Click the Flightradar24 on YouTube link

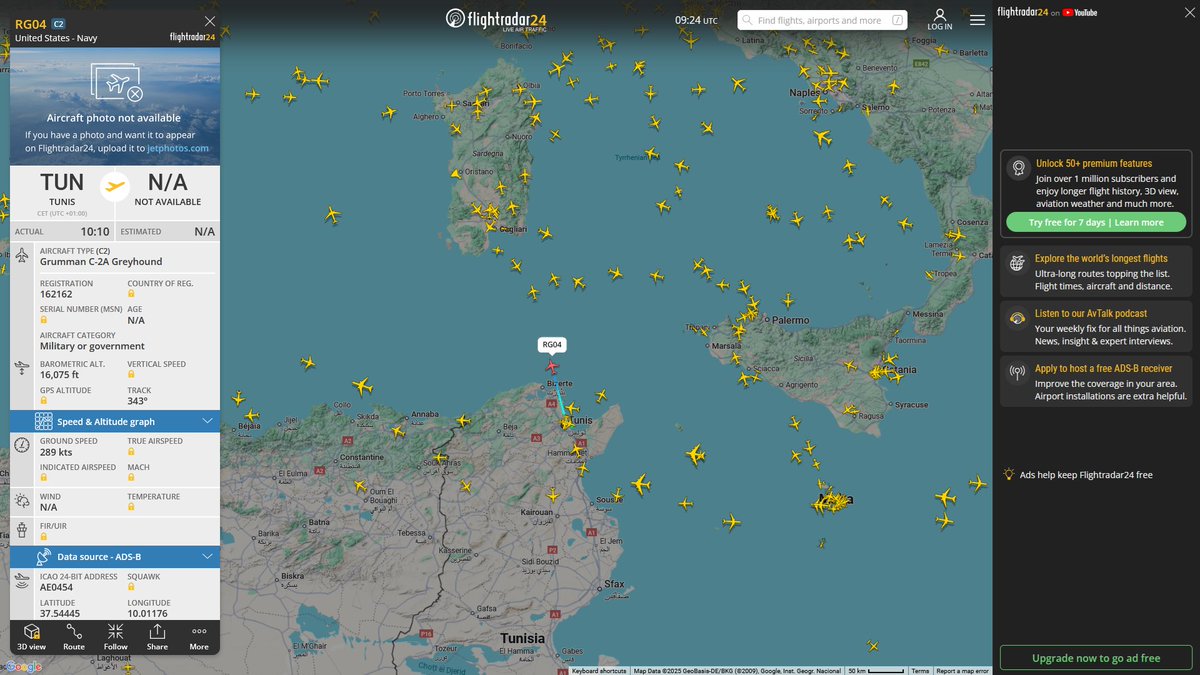tap(1047, 12)
